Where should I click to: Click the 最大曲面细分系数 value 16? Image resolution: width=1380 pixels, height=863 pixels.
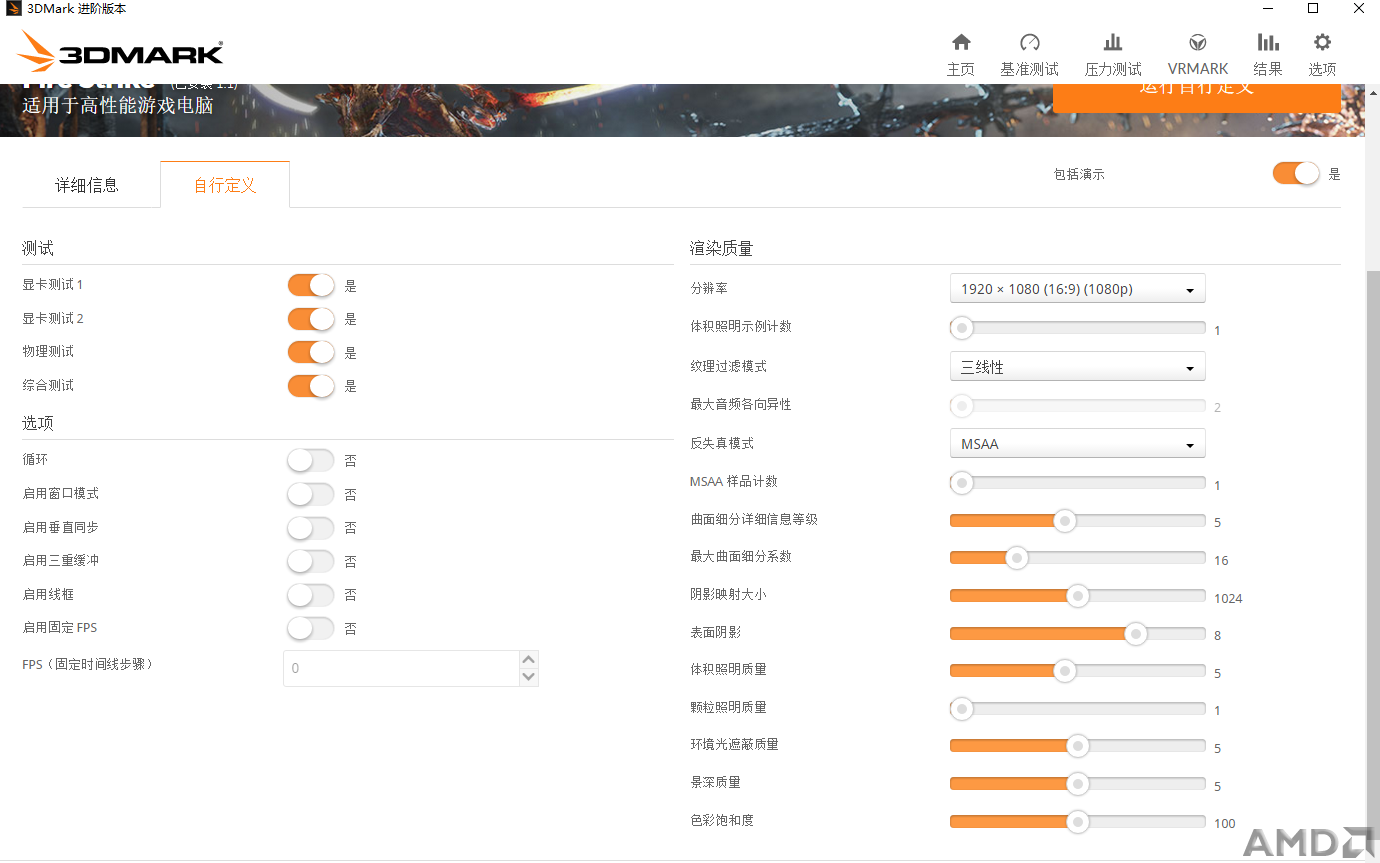[x=1221, y=561]
